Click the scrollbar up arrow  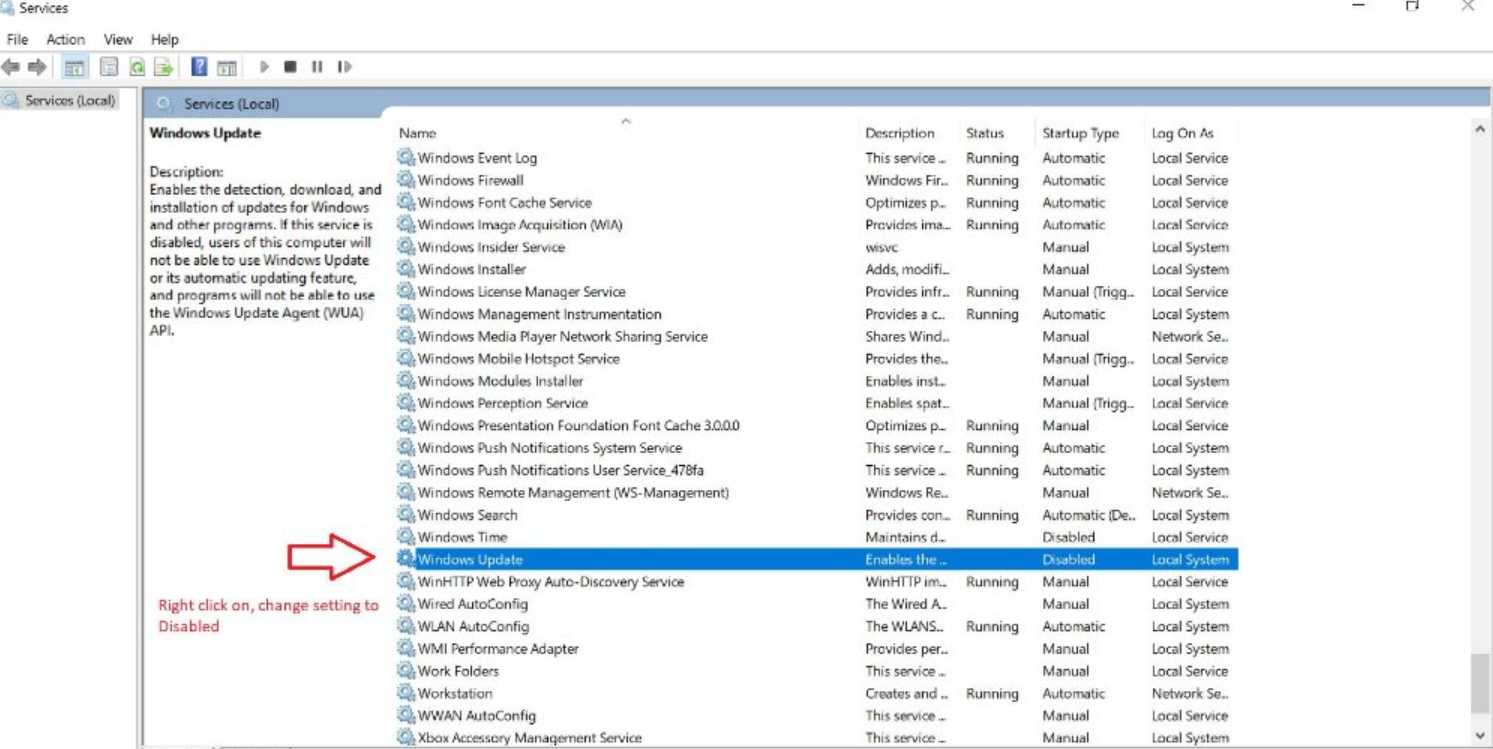[x=1480, y=129]
